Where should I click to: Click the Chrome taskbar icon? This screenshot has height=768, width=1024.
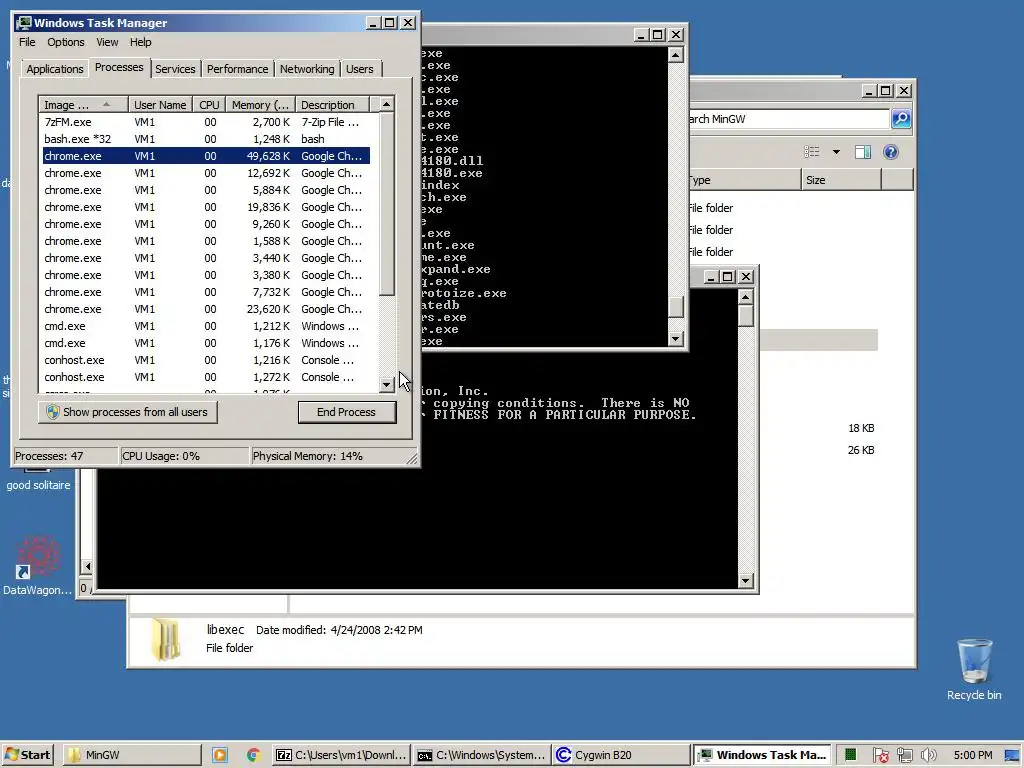(253, 755)
